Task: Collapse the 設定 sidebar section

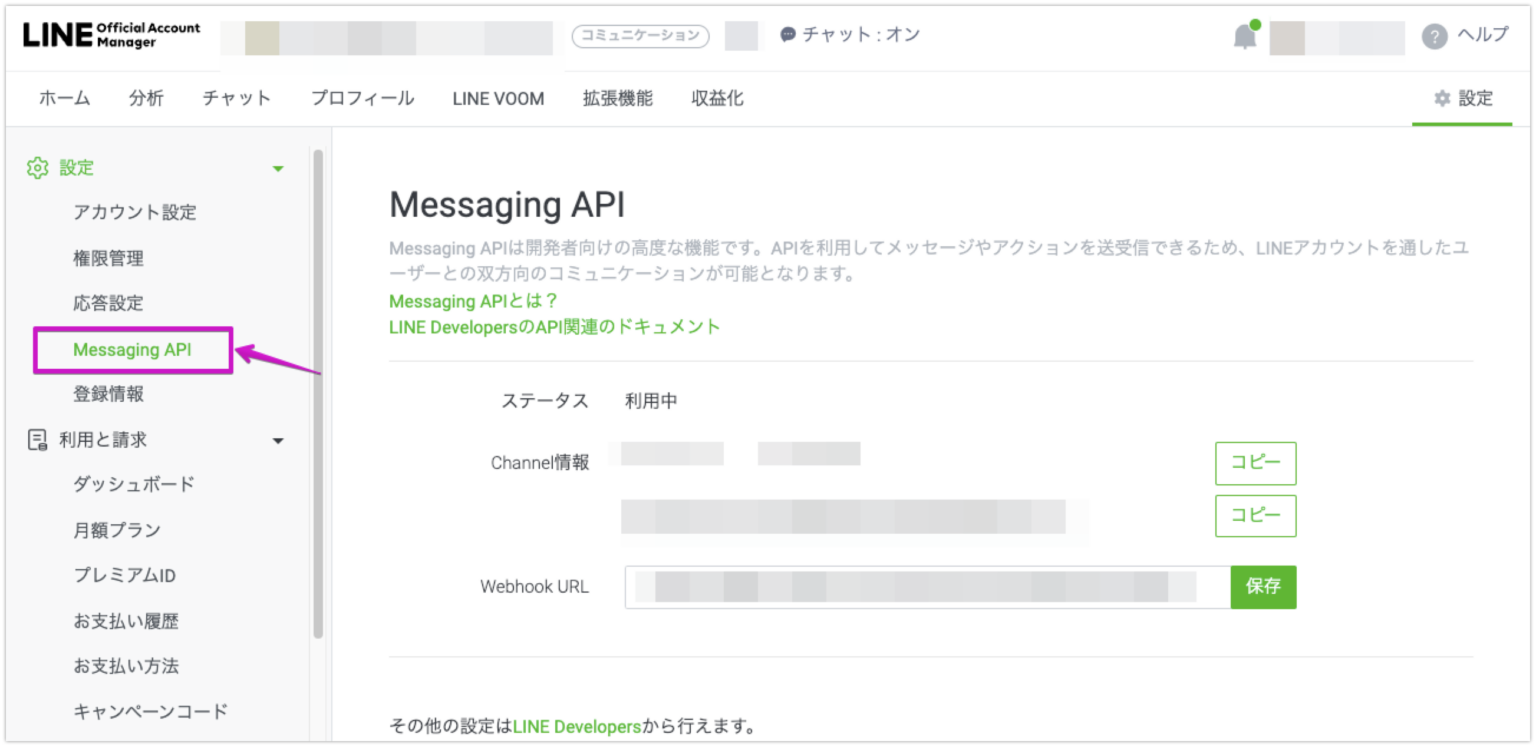Action: pyautogui.click(x=278, y=168)
